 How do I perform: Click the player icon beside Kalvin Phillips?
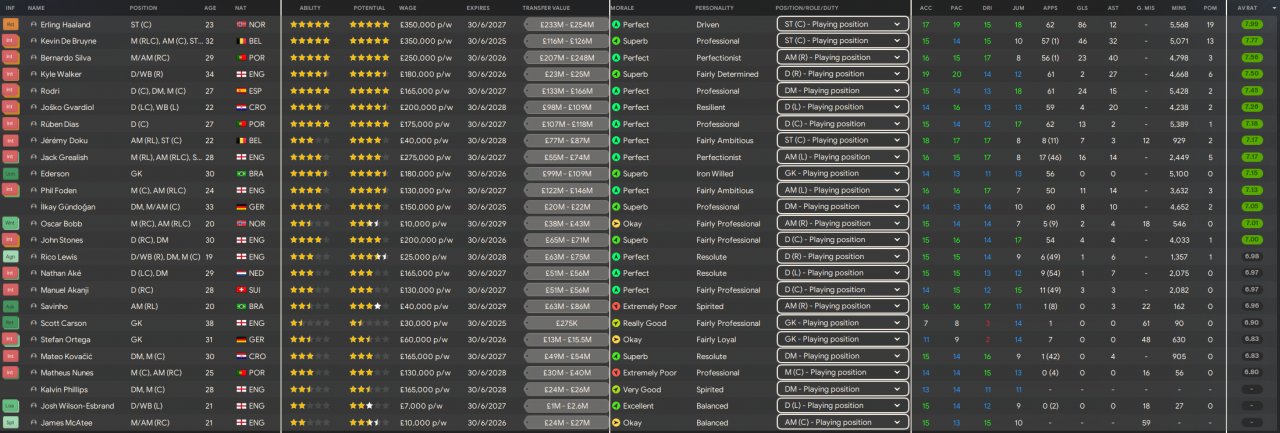34,390
